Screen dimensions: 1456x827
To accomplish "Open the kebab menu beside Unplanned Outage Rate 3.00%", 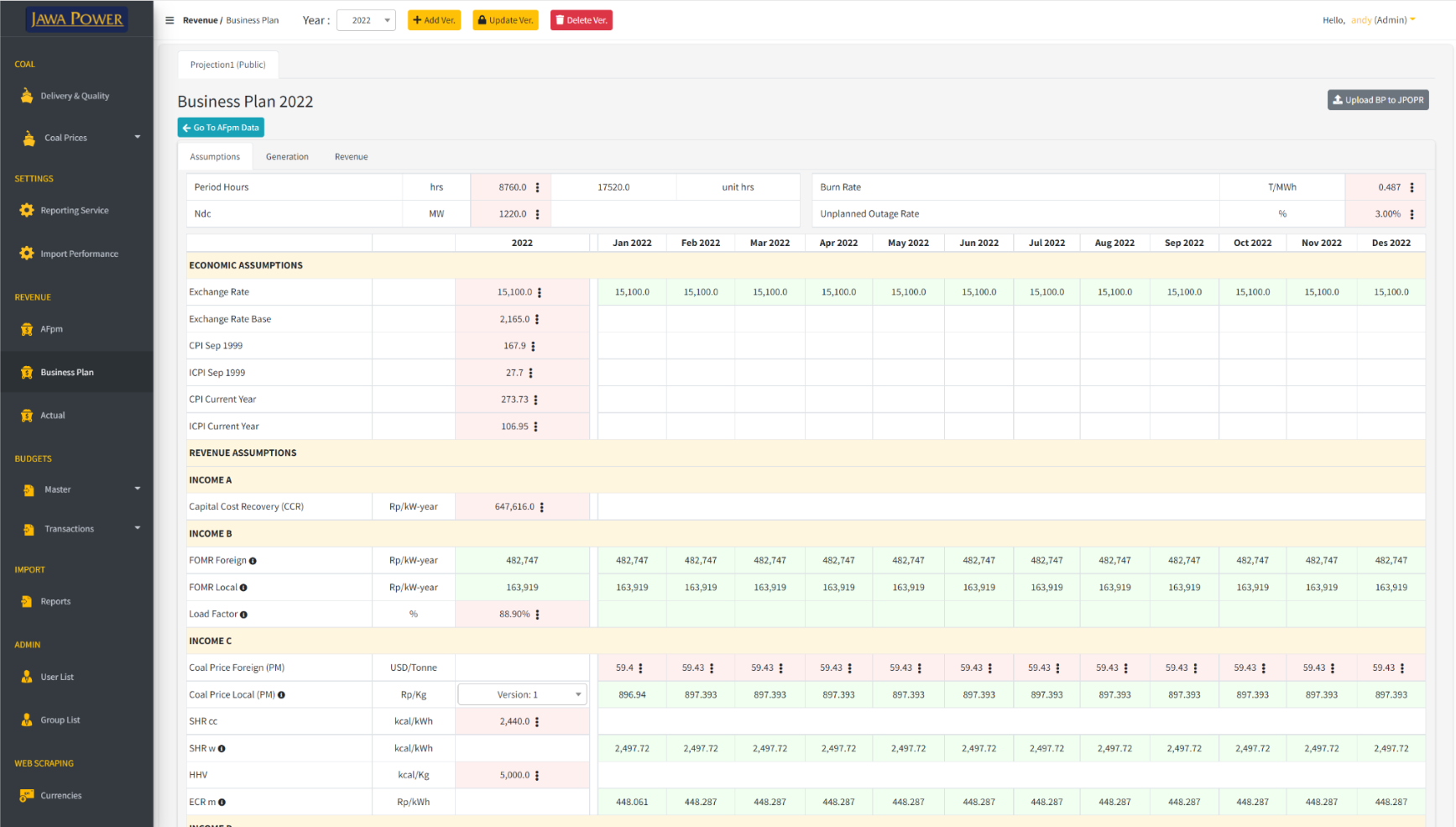I will point(1412,214).
